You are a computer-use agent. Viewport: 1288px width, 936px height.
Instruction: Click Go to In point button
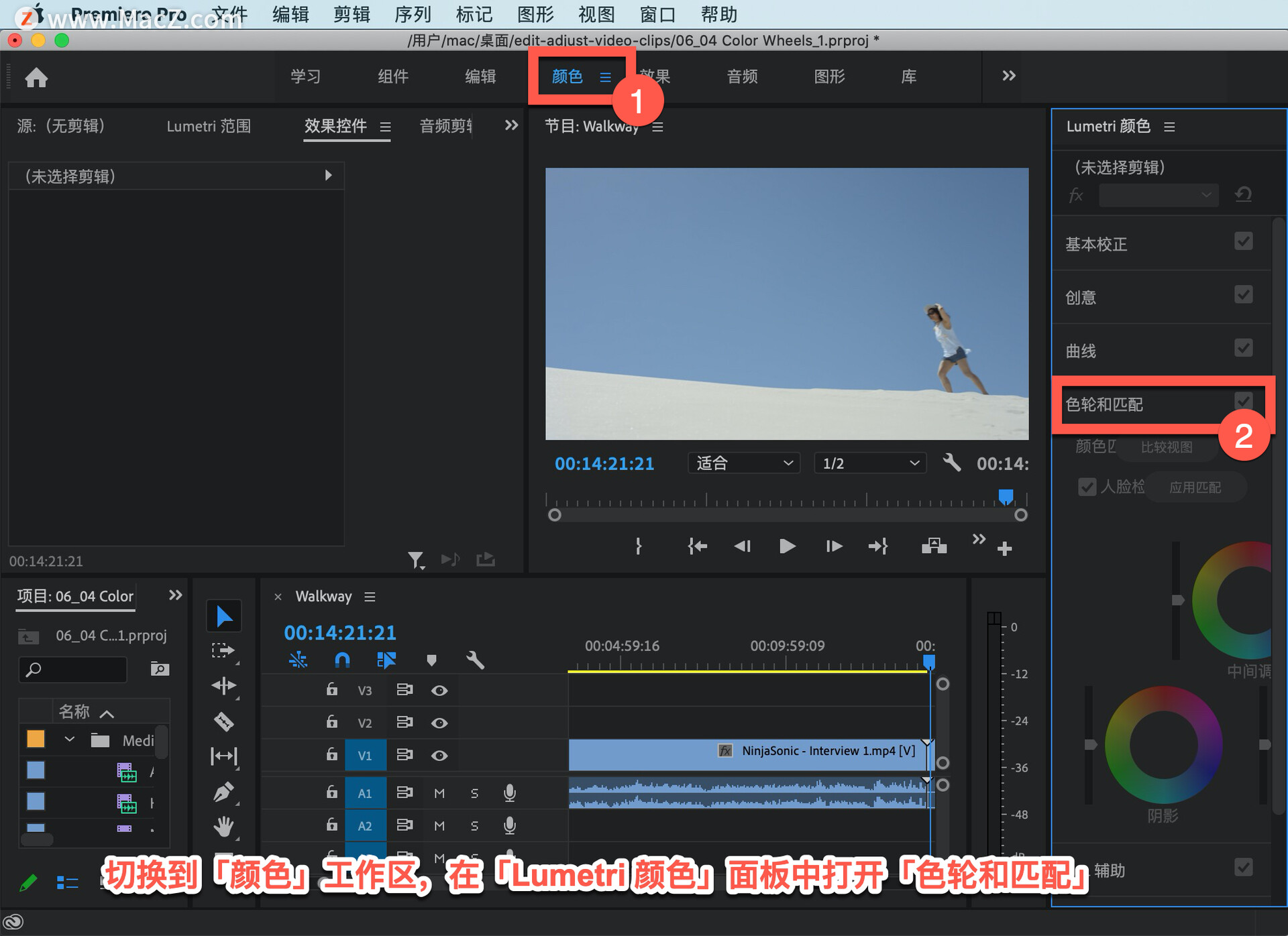(x=698, y=546)
